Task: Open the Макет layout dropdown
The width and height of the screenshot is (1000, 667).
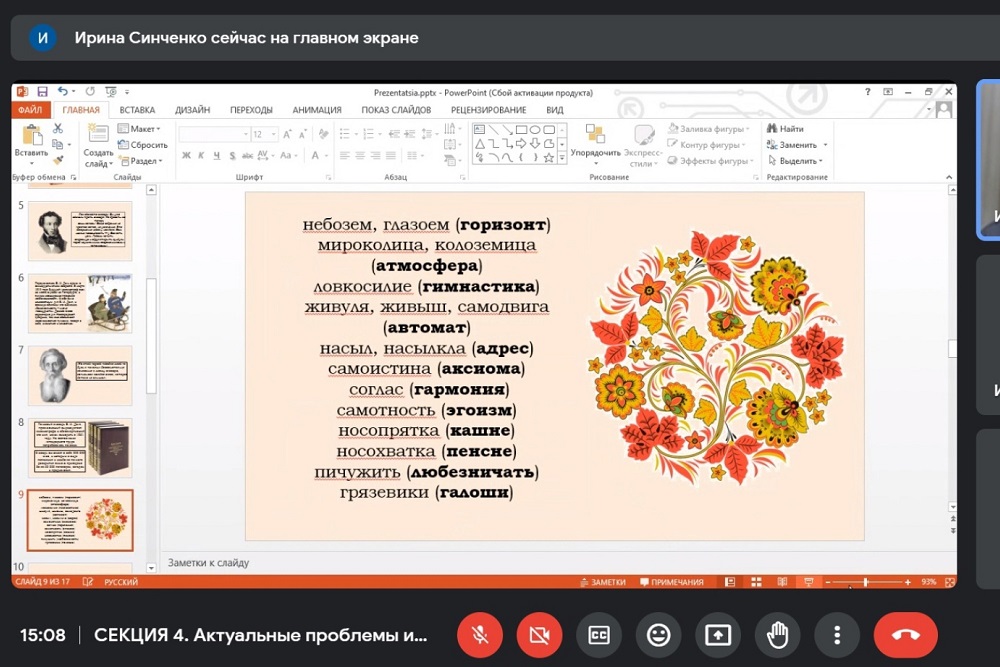Action: (x=138, y=129)
